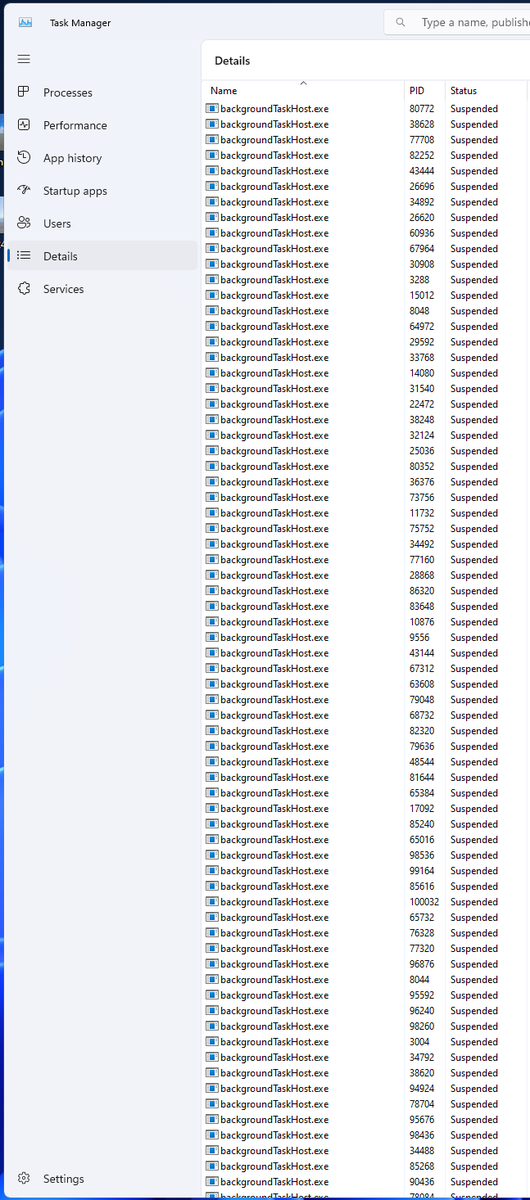Select process row with PID 43444
530x1200 pixels.
366,171
